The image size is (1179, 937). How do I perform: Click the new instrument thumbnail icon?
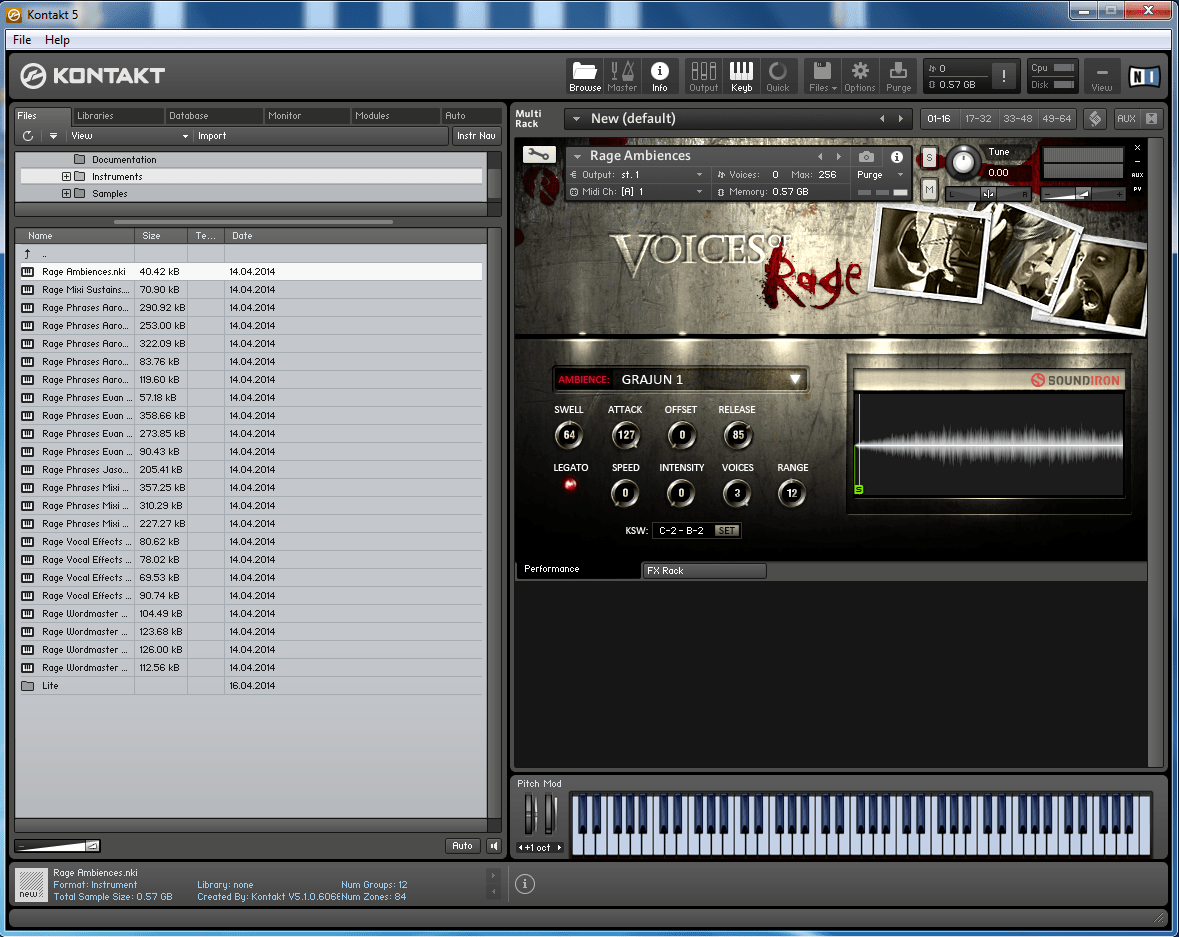[x=31, y=884]
